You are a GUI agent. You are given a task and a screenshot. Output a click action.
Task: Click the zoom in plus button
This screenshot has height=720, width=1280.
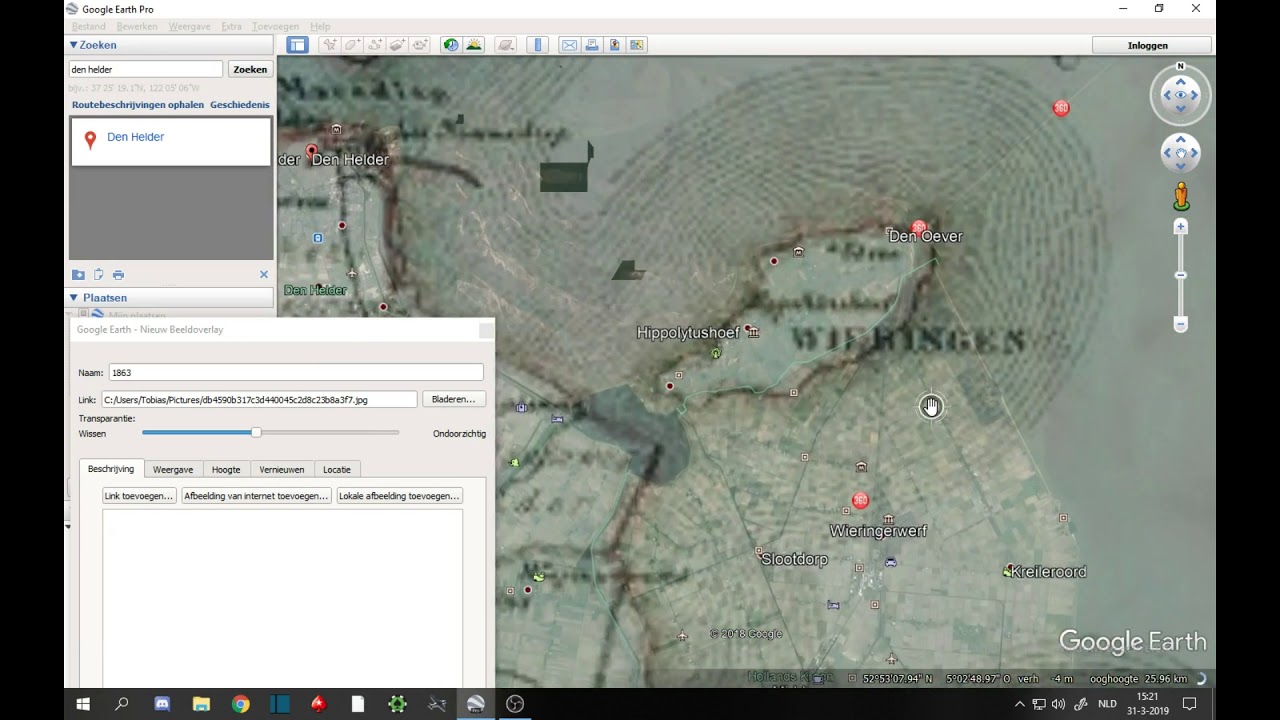click(x=1181, y=227)
